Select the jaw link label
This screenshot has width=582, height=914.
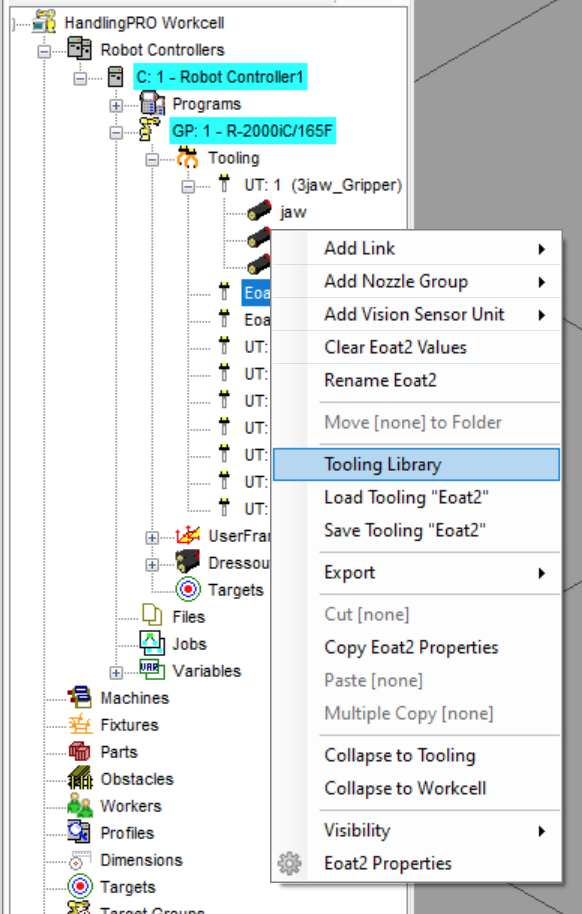click(x=293, y=212)
